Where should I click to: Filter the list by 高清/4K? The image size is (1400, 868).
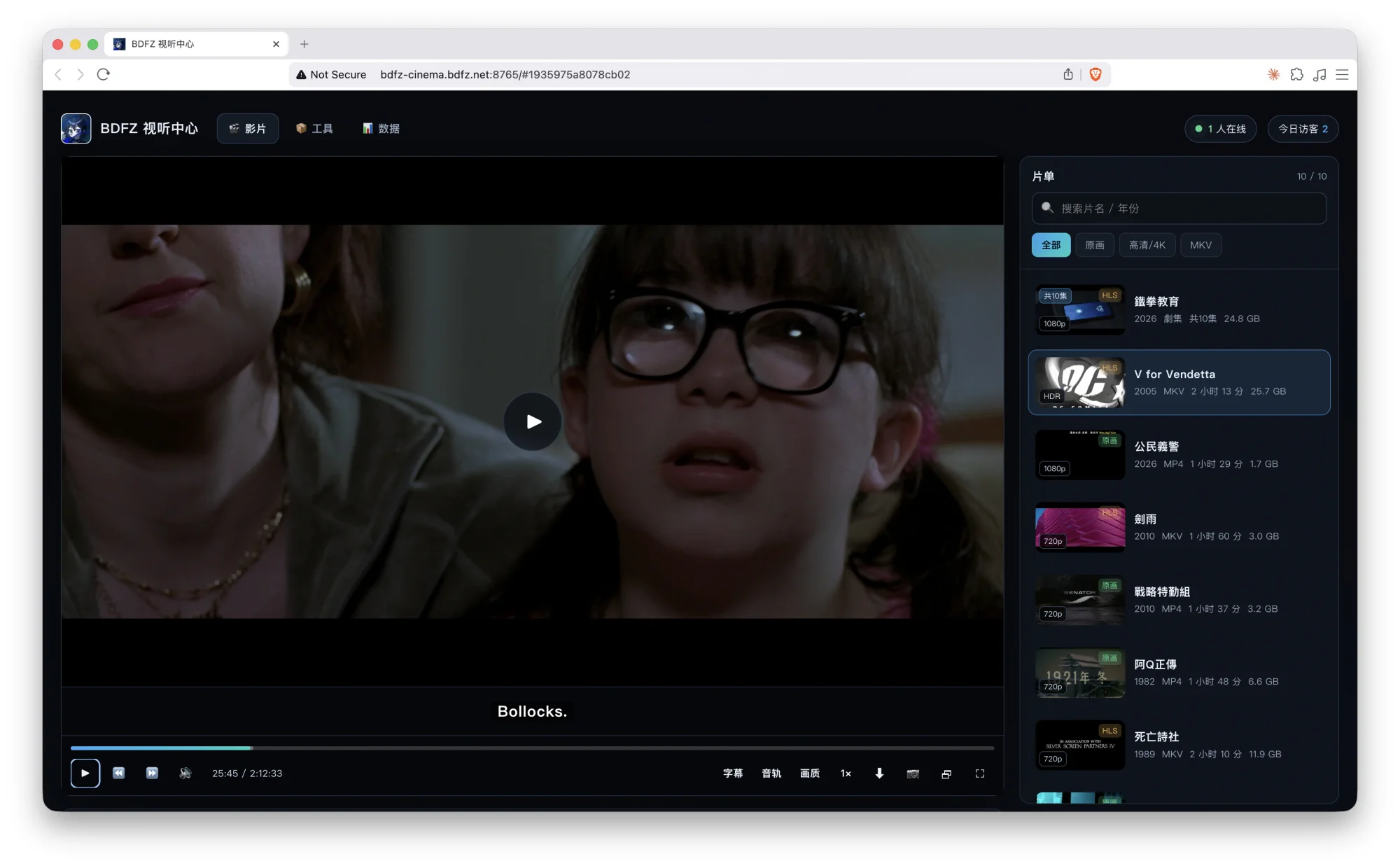[x=1147, y=245]
